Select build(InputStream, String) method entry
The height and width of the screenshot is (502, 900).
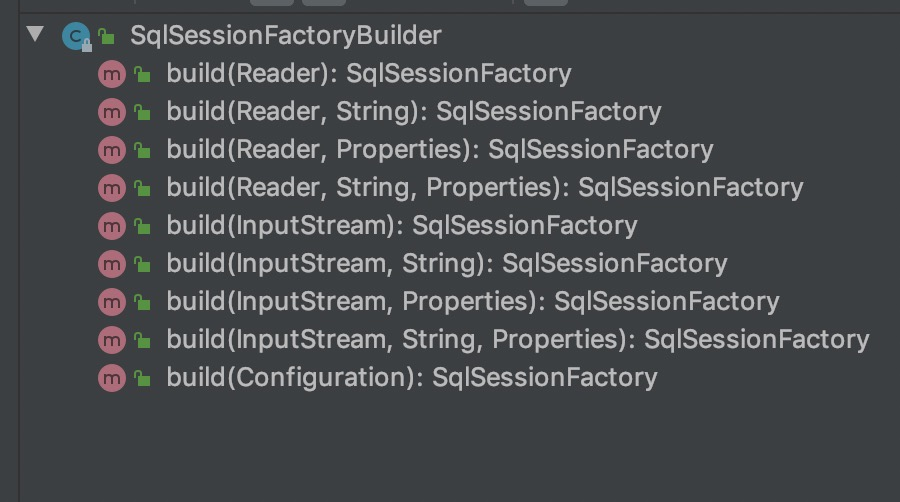pyautogui.click(x=447, y=263)
